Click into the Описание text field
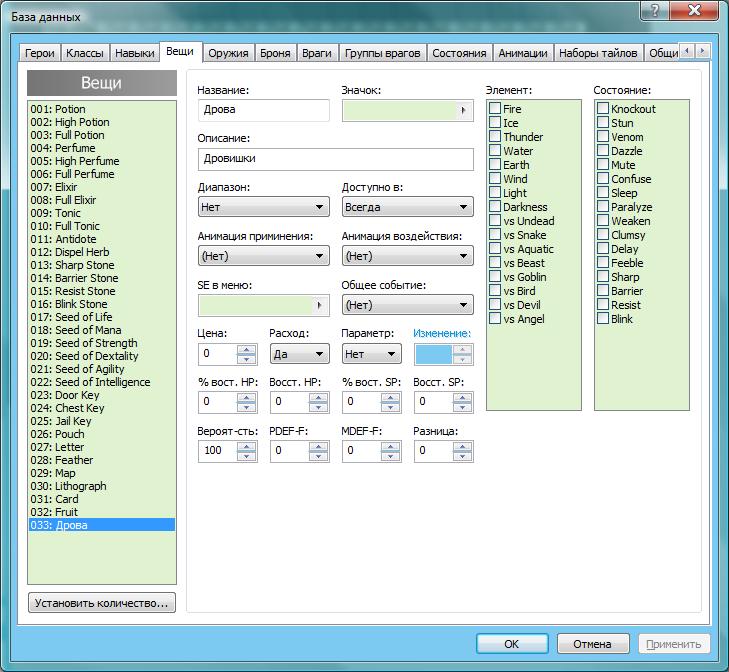Image resolution: width=729 pixels, height=672 pixels. pos(335,159)
